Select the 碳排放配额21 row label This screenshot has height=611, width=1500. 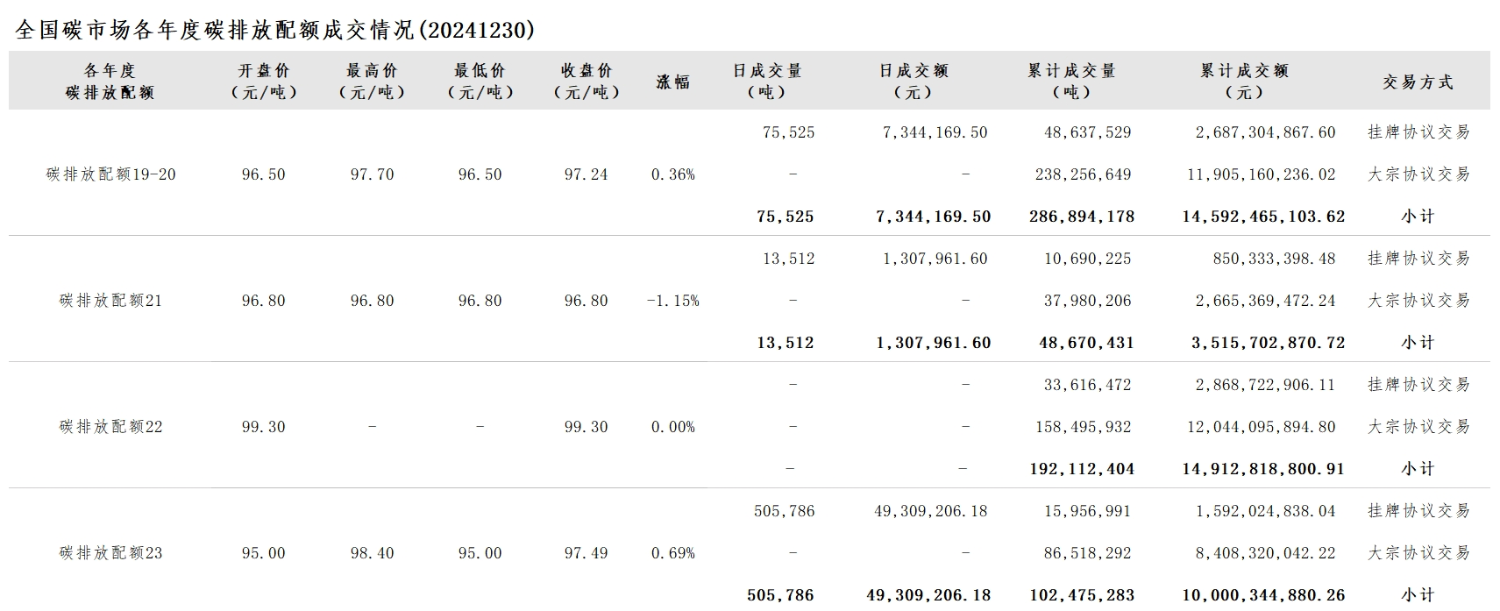click(x=111, y=300)
